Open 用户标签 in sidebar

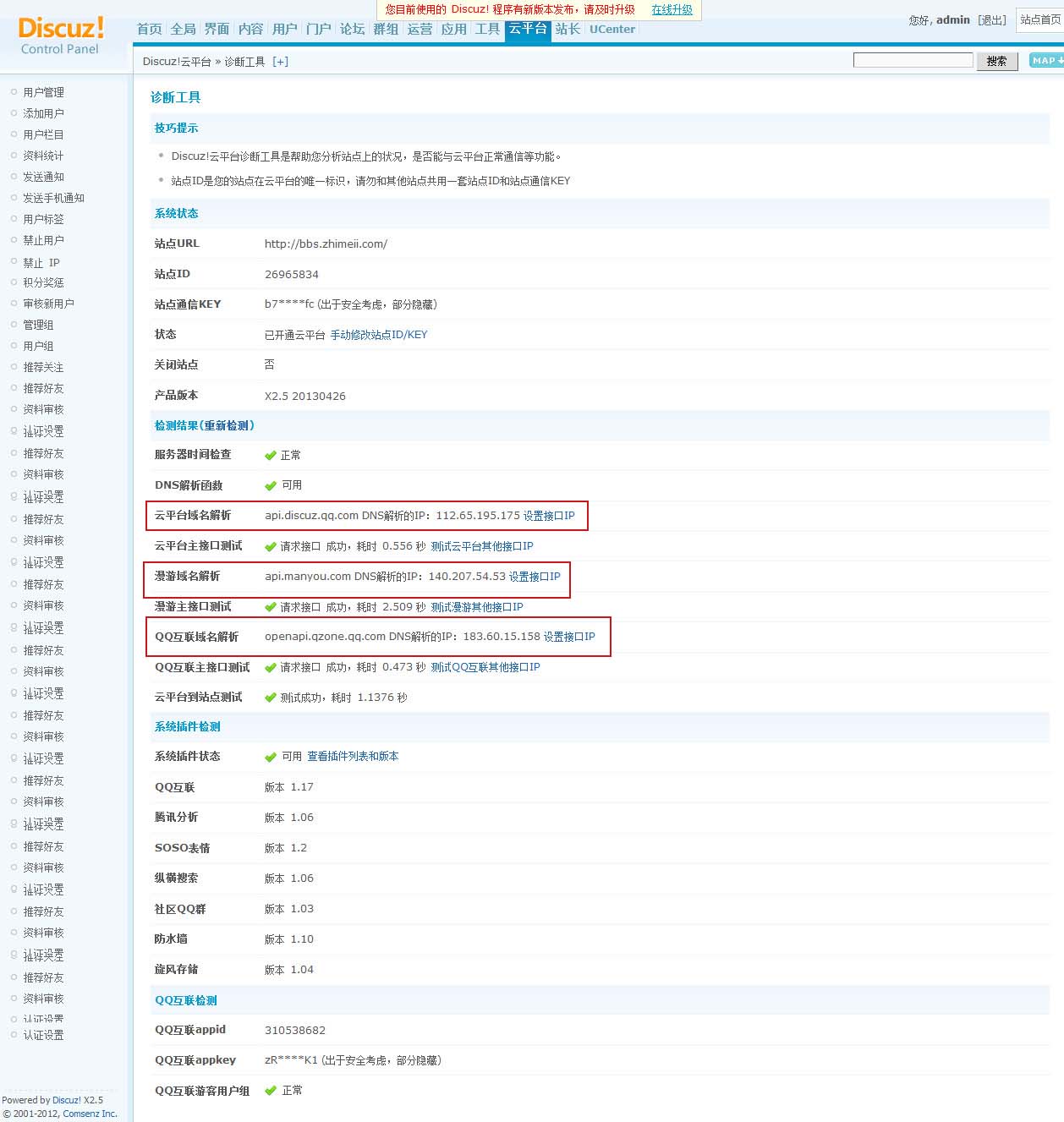tap(44, 219)
